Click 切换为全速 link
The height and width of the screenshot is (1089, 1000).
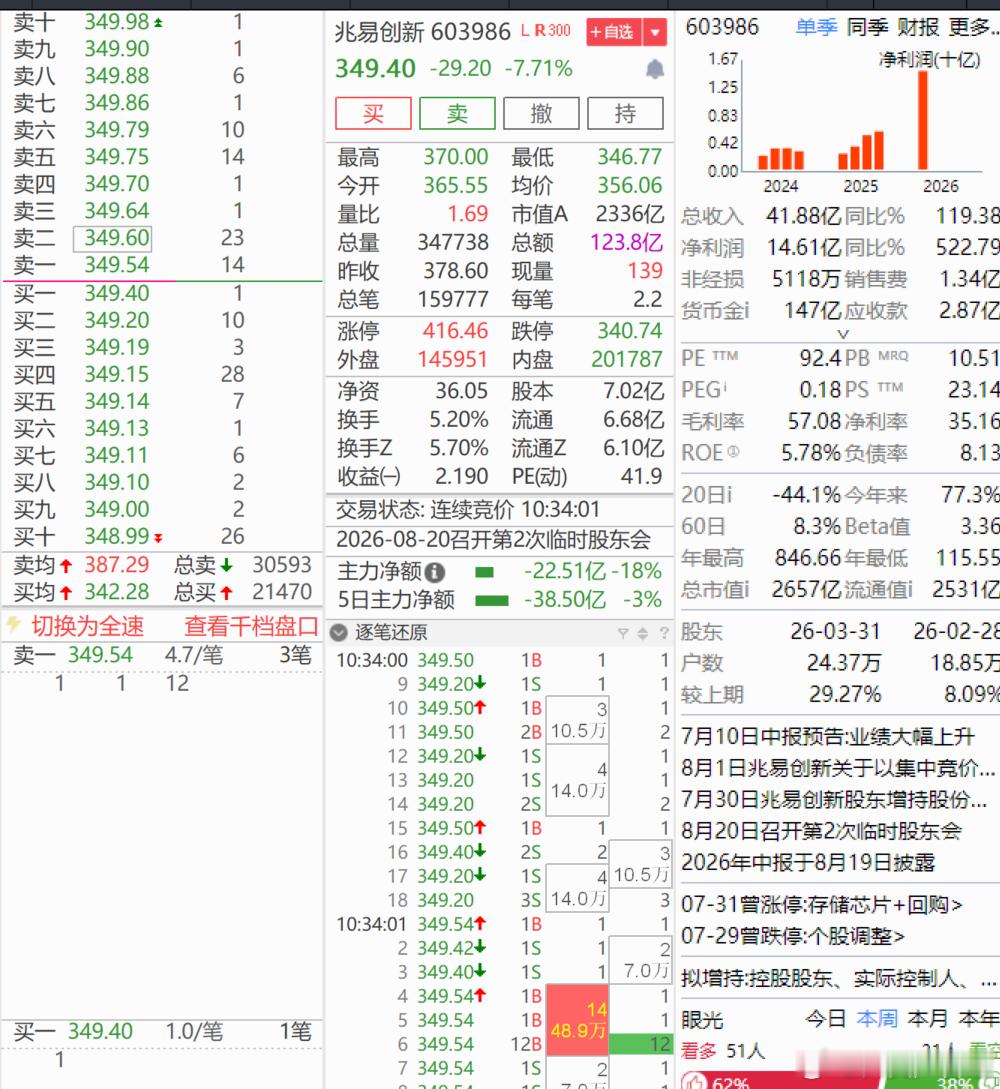coord(88,626)
